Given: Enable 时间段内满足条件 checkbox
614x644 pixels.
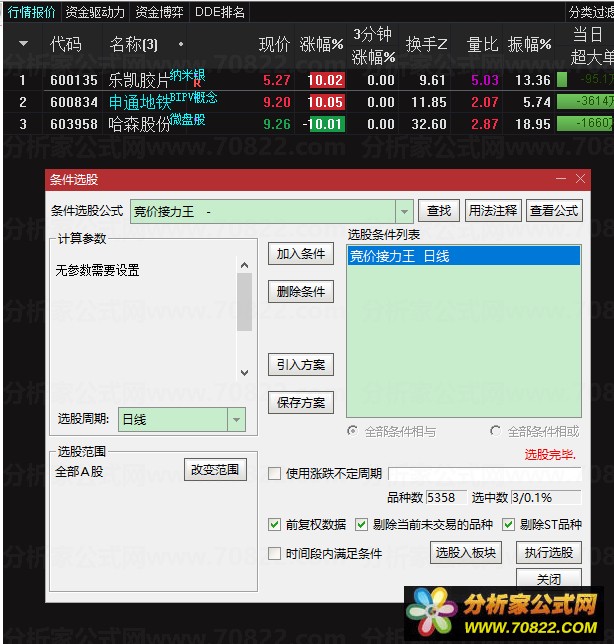Looking at the screenshot, I should pyautogui.click(x=274, y=553).
